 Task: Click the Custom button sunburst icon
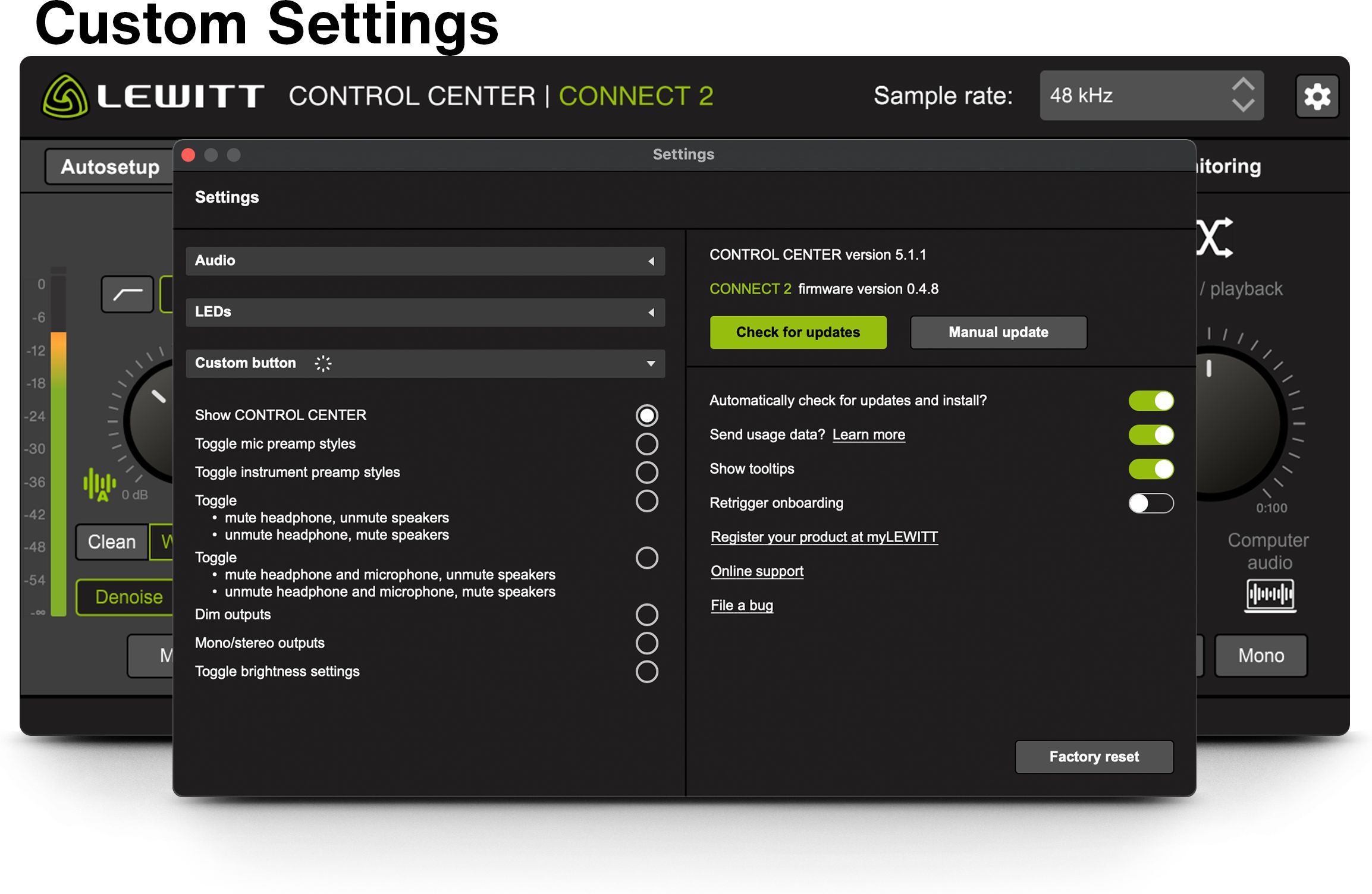(x=323, y=364)
